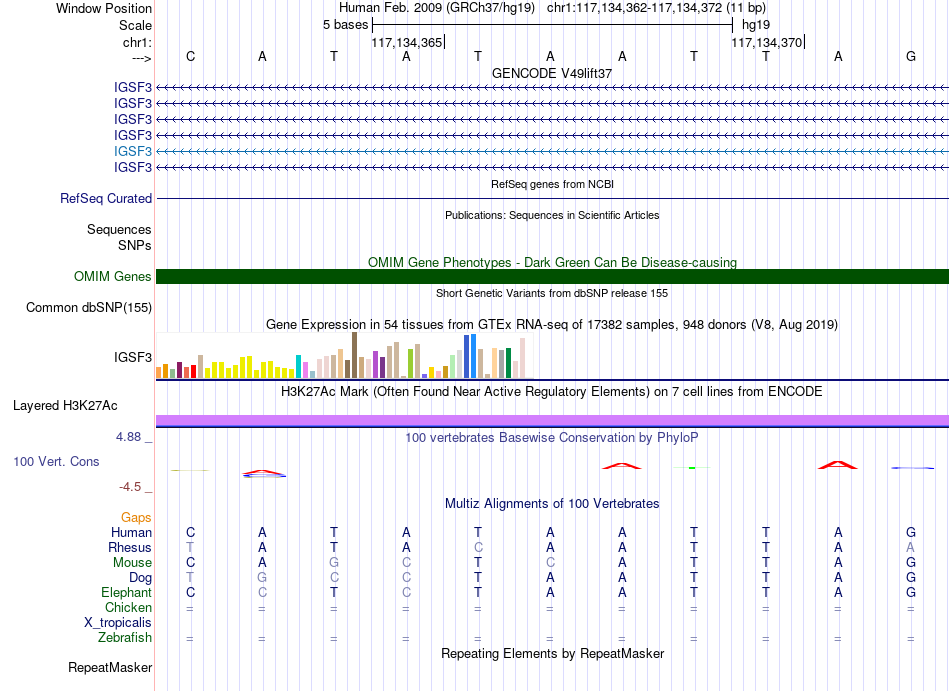950x691 pixels.
Task: Click the Scale ruler bar labeled 5 bases
Action: point(553,25)
